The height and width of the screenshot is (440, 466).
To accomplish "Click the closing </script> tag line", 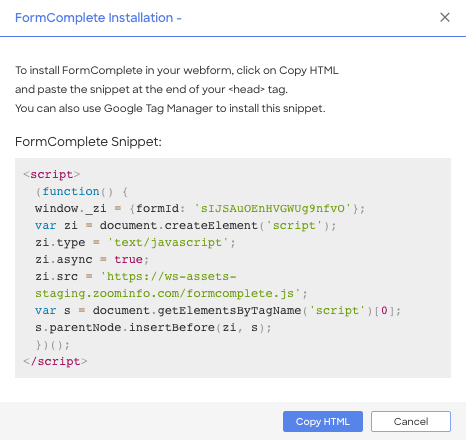I will (x=55, y=361).
